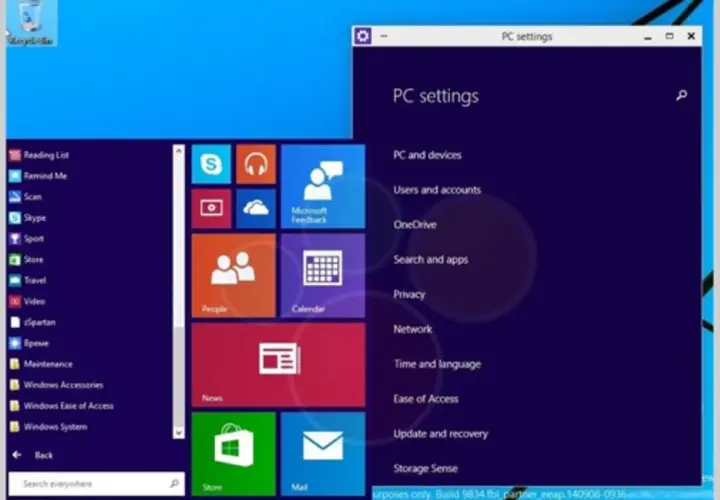Open PC and devices settings
The height and width of the screenshot is (500, 720).
tap(427, 155)
